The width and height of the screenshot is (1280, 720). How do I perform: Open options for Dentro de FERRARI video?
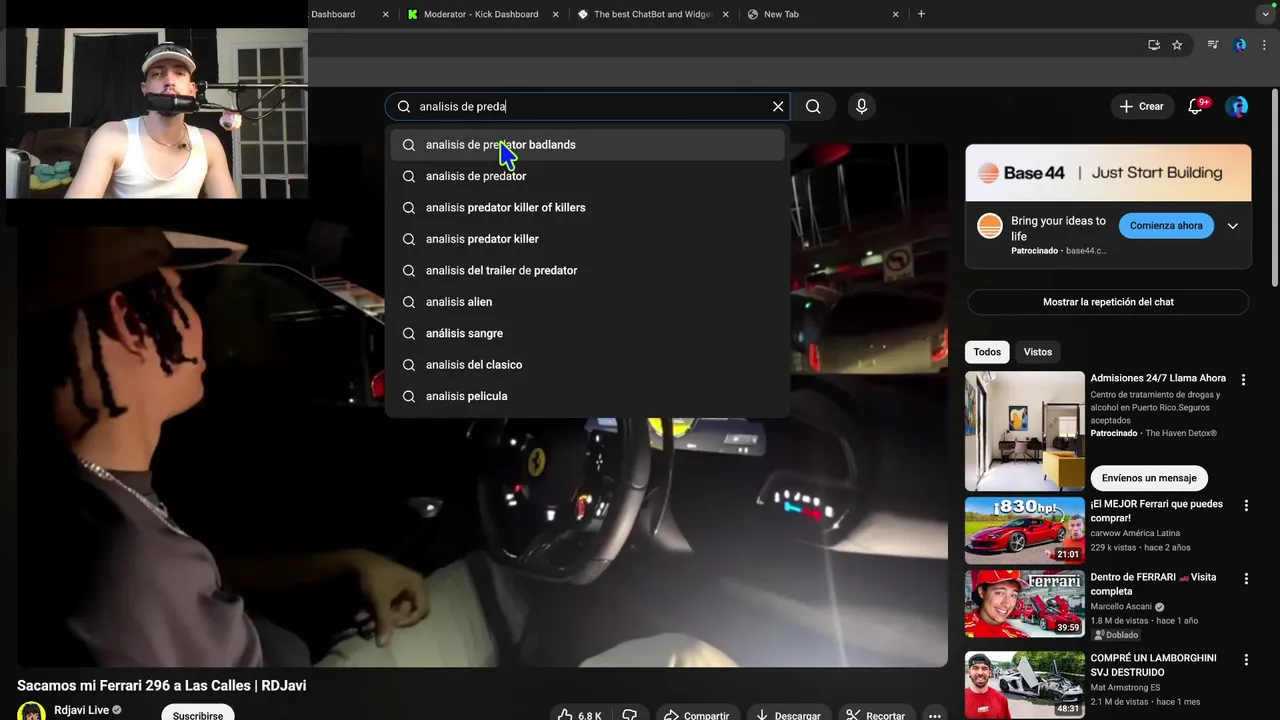pyautogui.click(x=1246, y=579)
